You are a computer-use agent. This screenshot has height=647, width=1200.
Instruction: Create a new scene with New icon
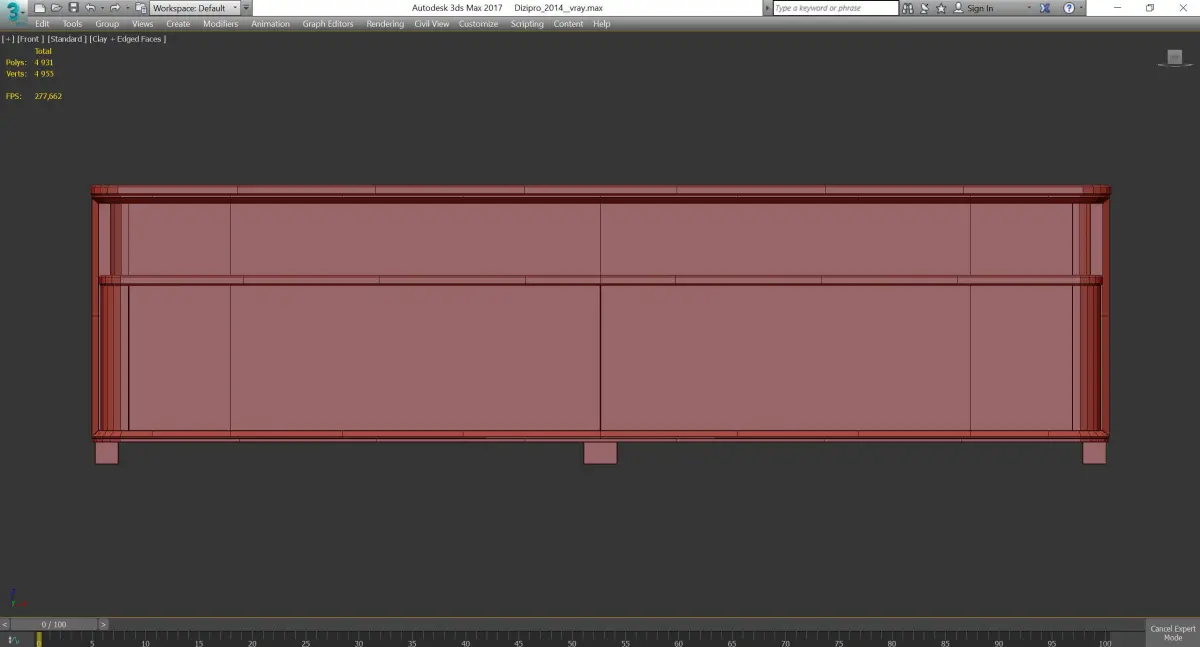[40, 8]
